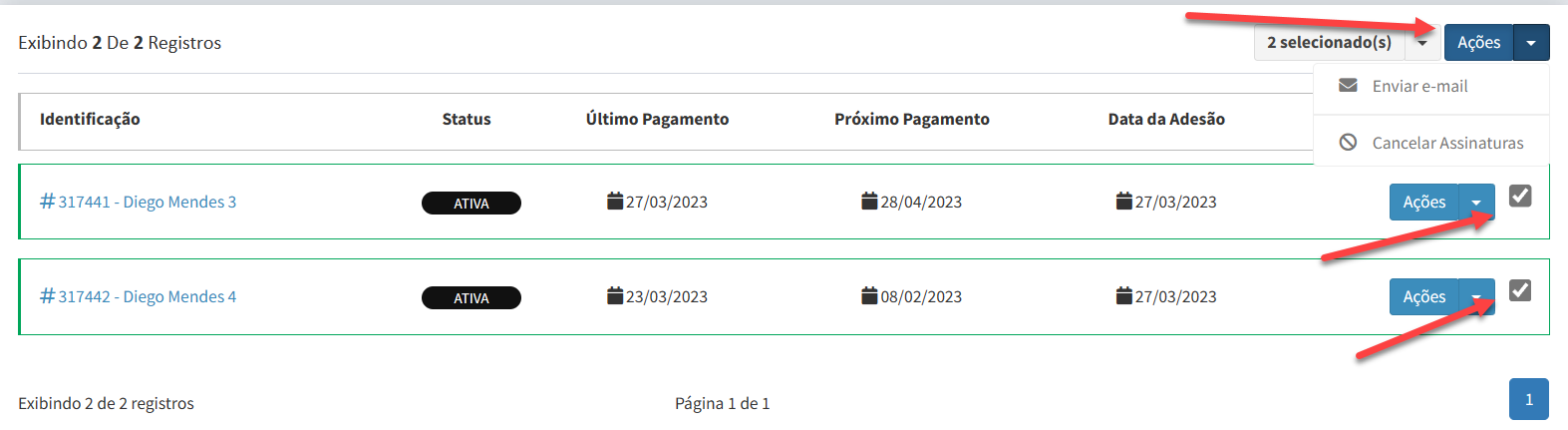Click calendar icon beside Próximo Pagamento 08/02/2023
Screen dimensions: 1568x430
tap(869, 296)
